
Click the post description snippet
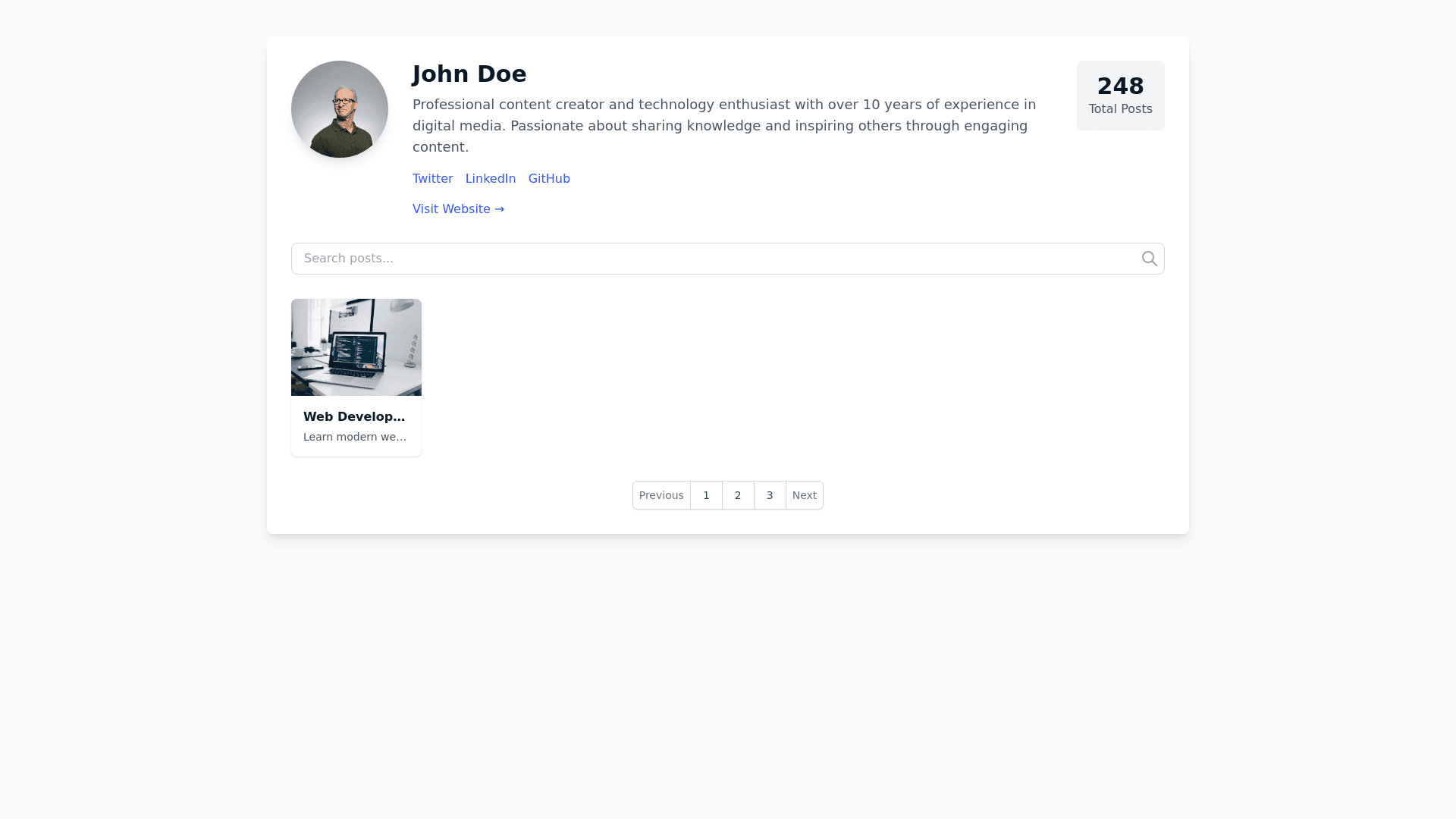click(x=355, y=436)
